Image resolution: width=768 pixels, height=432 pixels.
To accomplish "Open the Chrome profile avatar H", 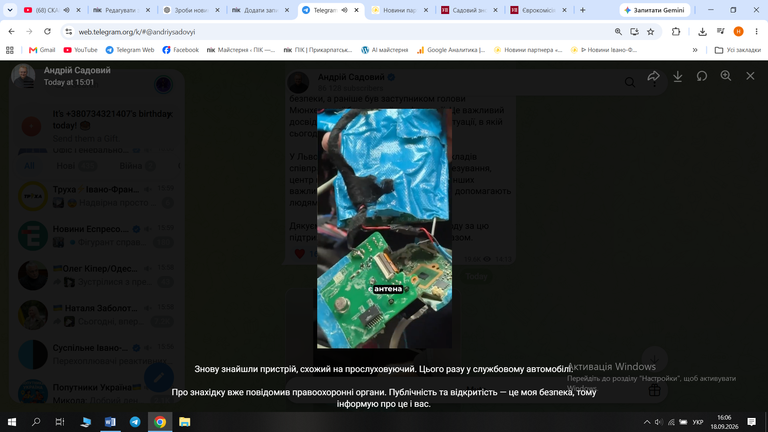I will 739,31.
